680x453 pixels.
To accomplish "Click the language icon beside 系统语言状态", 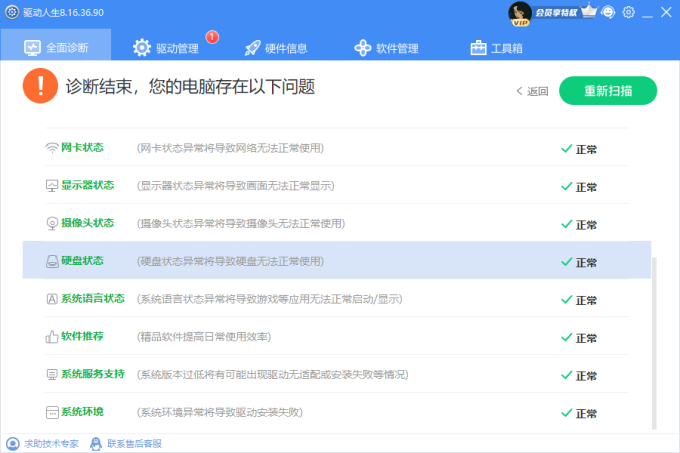I will [x=52, y=299].
